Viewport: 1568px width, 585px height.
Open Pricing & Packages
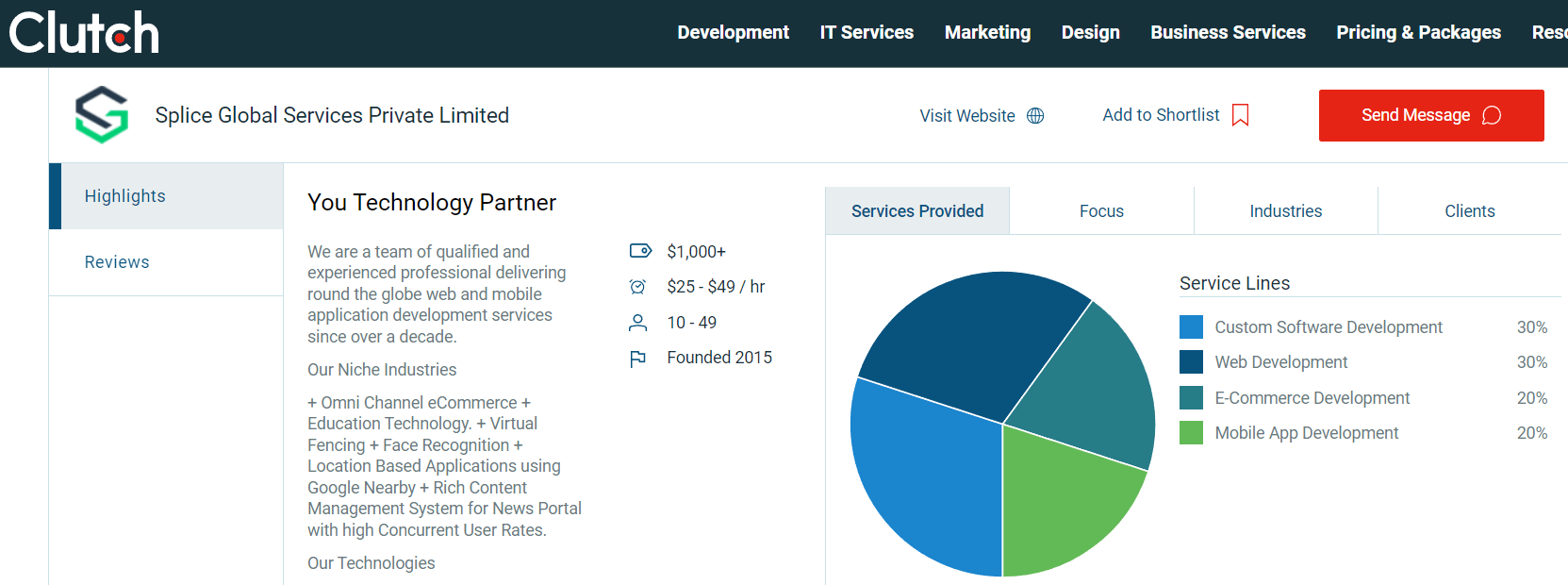click(x=1418, y=33)
